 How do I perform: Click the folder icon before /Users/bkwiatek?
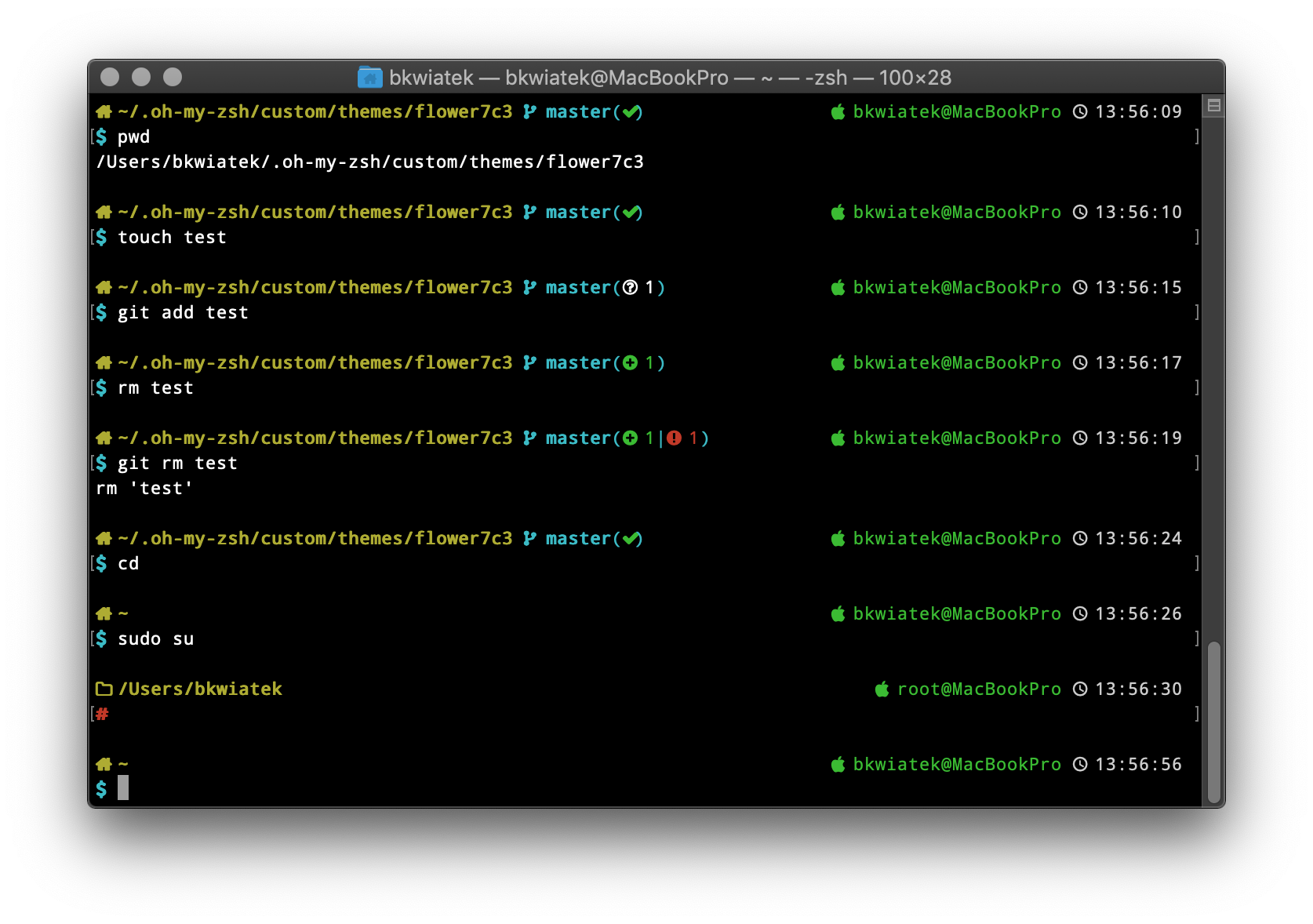point(104,689)
